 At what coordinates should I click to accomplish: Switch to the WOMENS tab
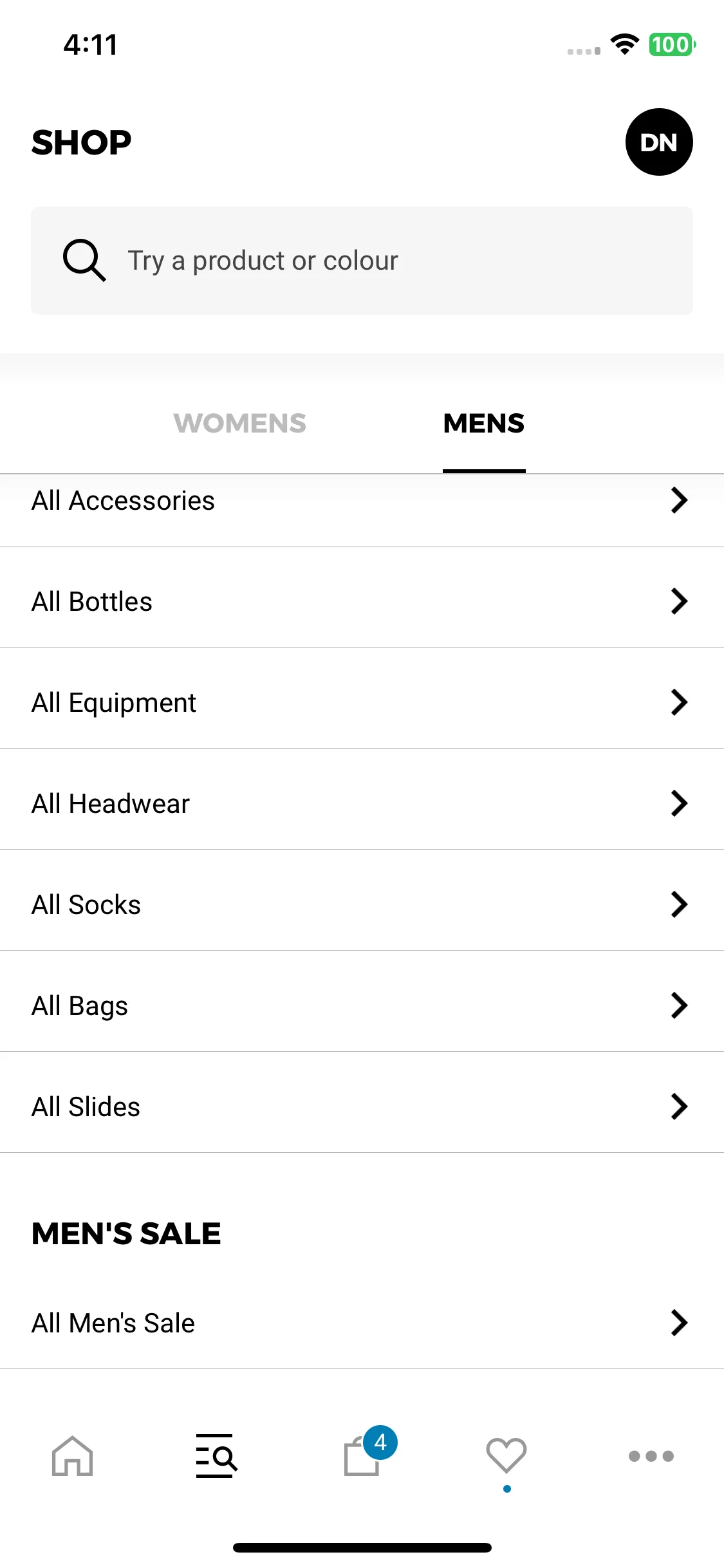239,424
